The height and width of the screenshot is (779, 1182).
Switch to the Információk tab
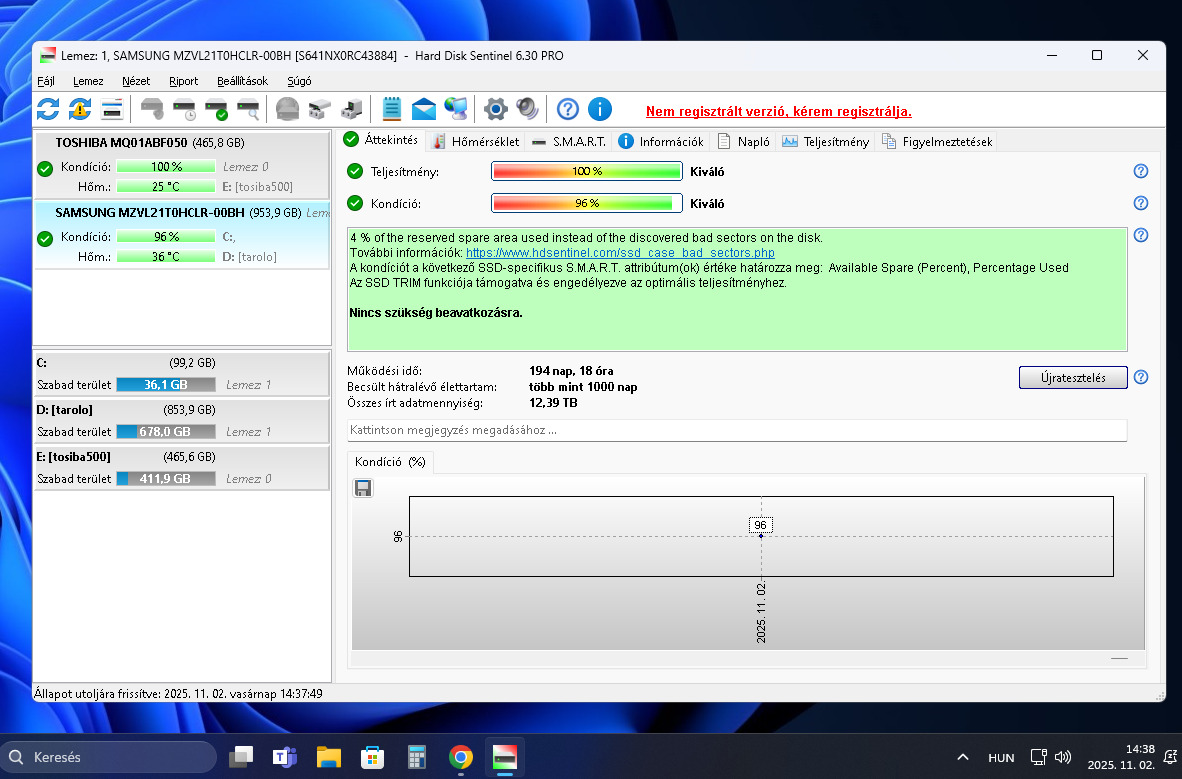[x=660, y=141]
